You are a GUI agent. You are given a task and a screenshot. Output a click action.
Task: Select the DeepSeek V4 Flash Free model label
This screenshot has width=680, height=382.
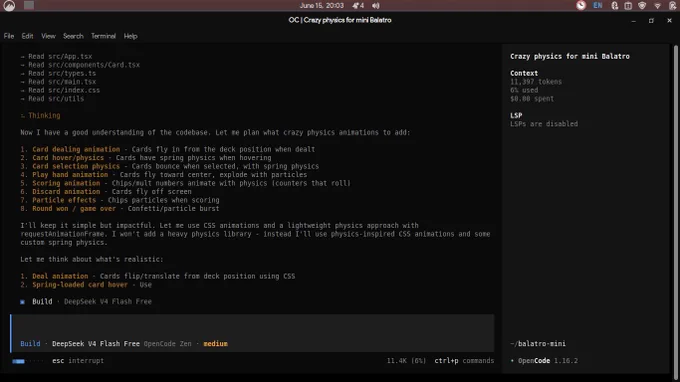(96, 343)
